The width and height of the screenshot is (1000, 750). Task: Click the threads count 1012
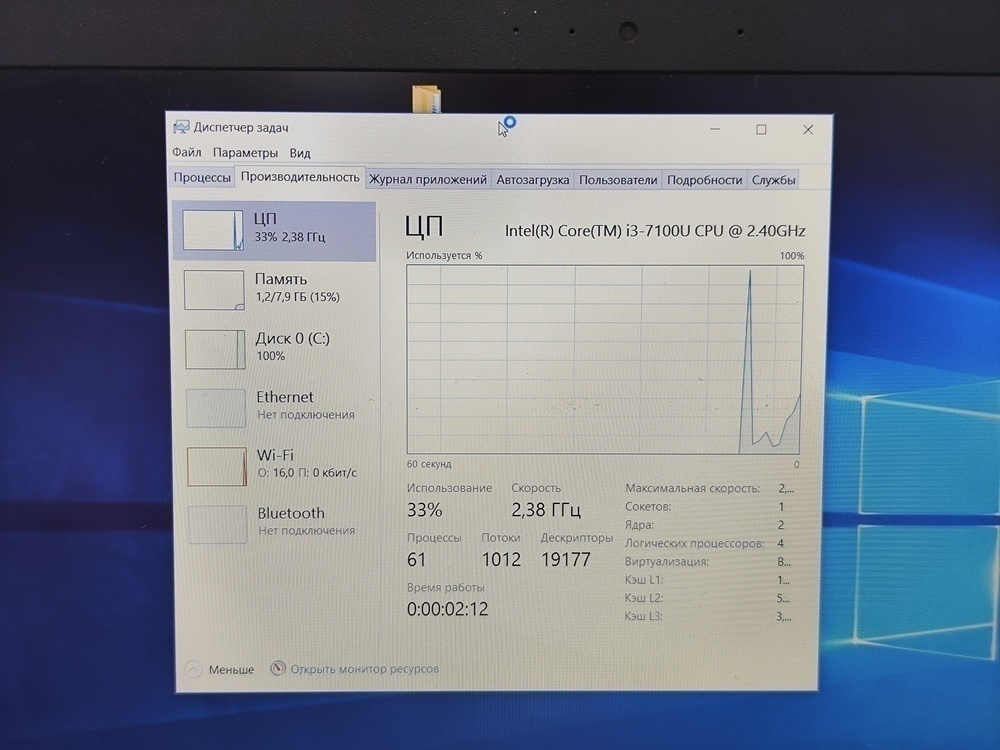pyautogui.click(x=501, y=559)
